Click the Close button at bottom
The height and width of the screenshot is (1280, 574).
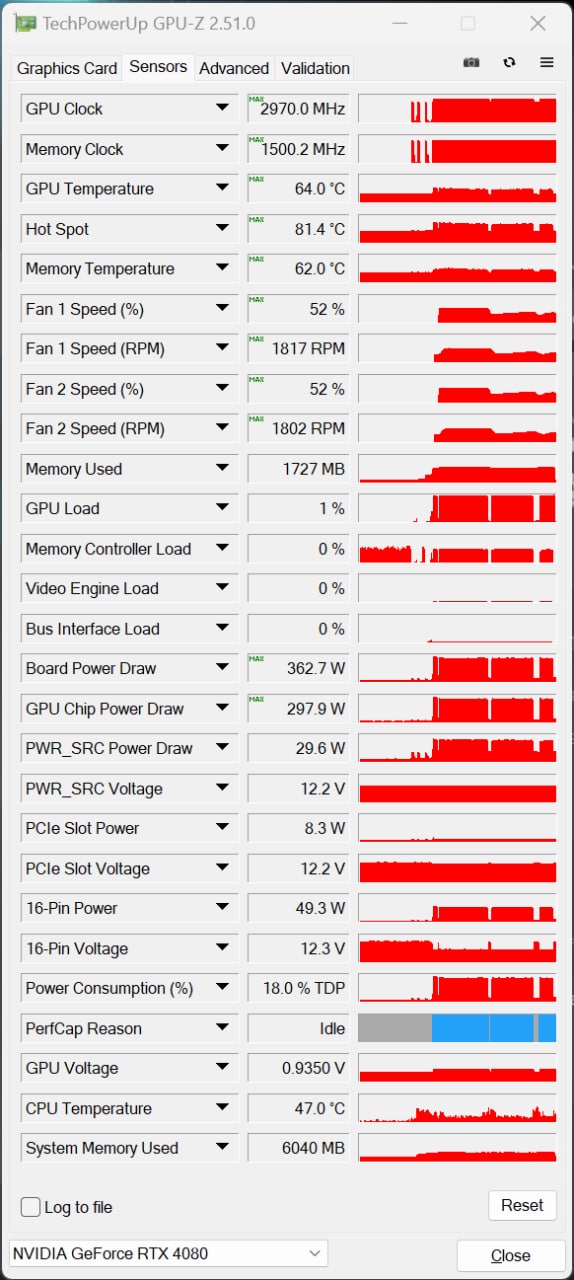click(x=511, y=1255)
